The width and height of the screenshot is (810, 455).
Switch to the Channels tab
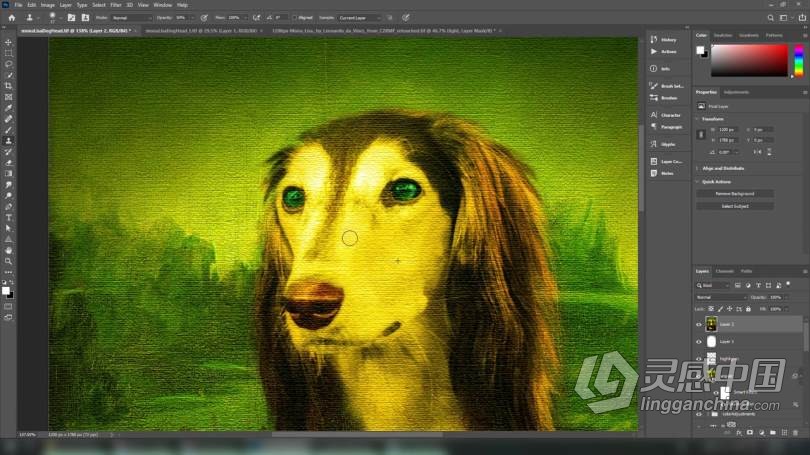(724, 271)
